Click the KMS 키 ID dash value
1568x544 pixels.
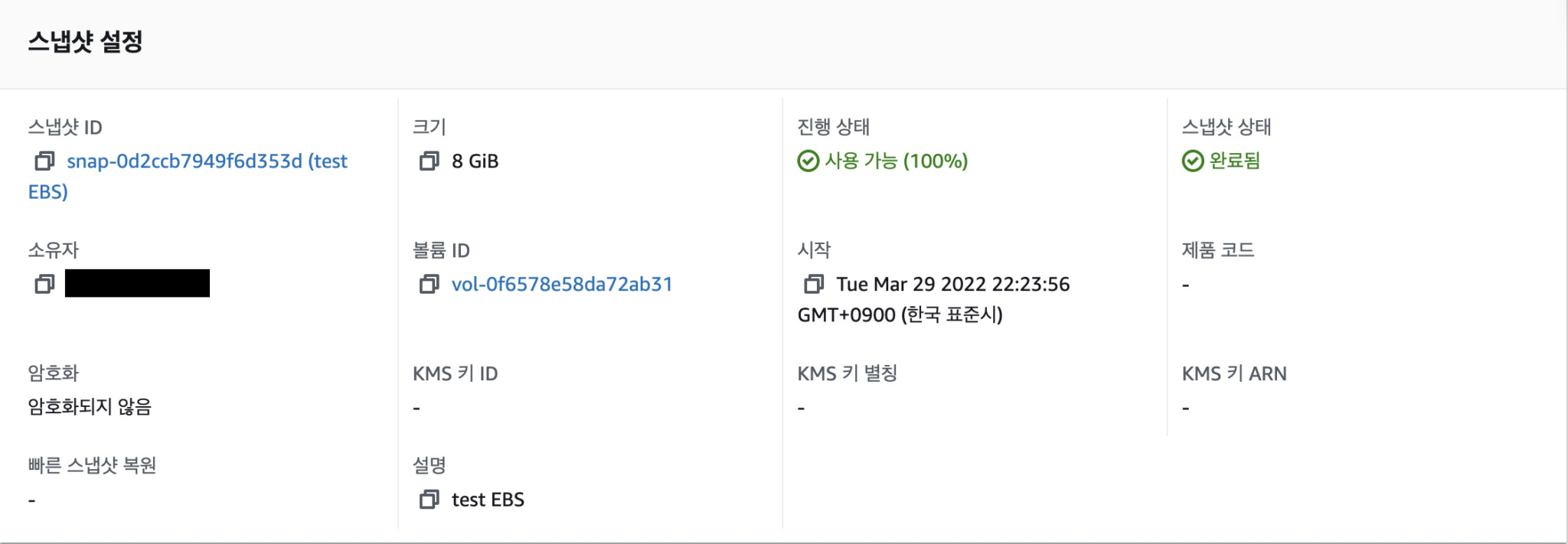tap(416, 408)
